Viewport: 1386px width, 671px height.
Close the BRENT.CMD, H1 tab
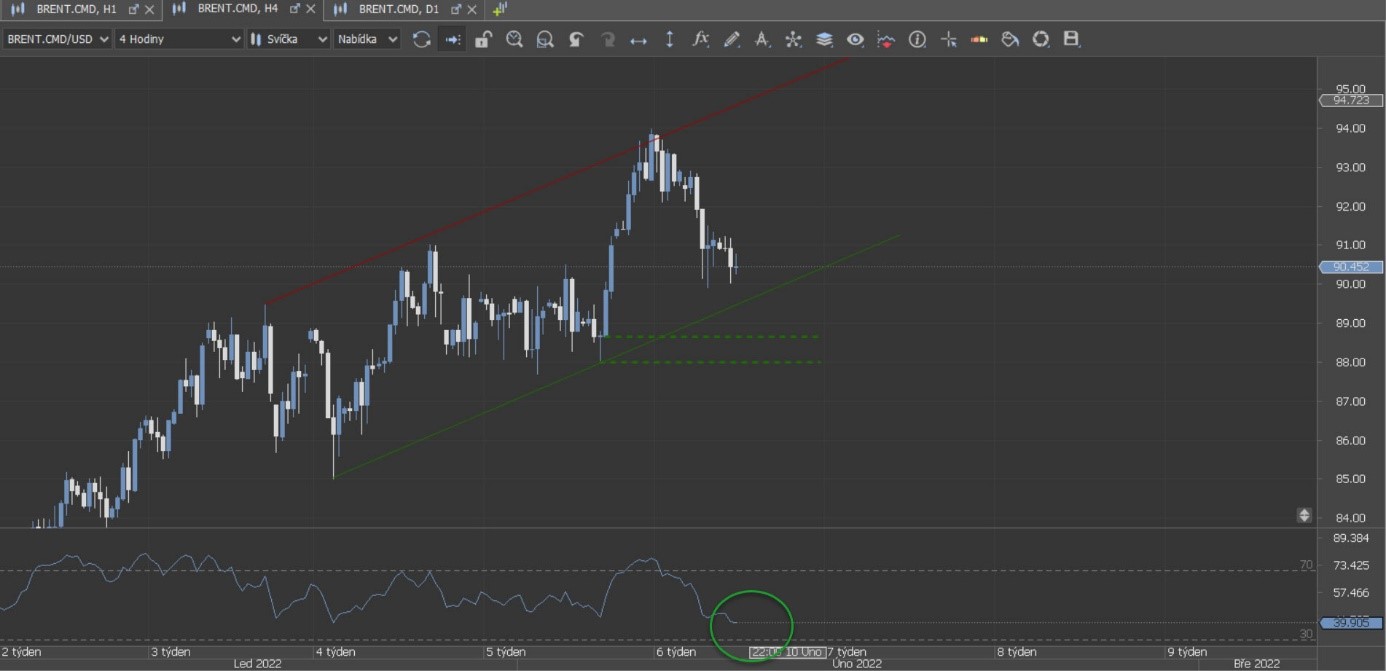tap(150, 9)
